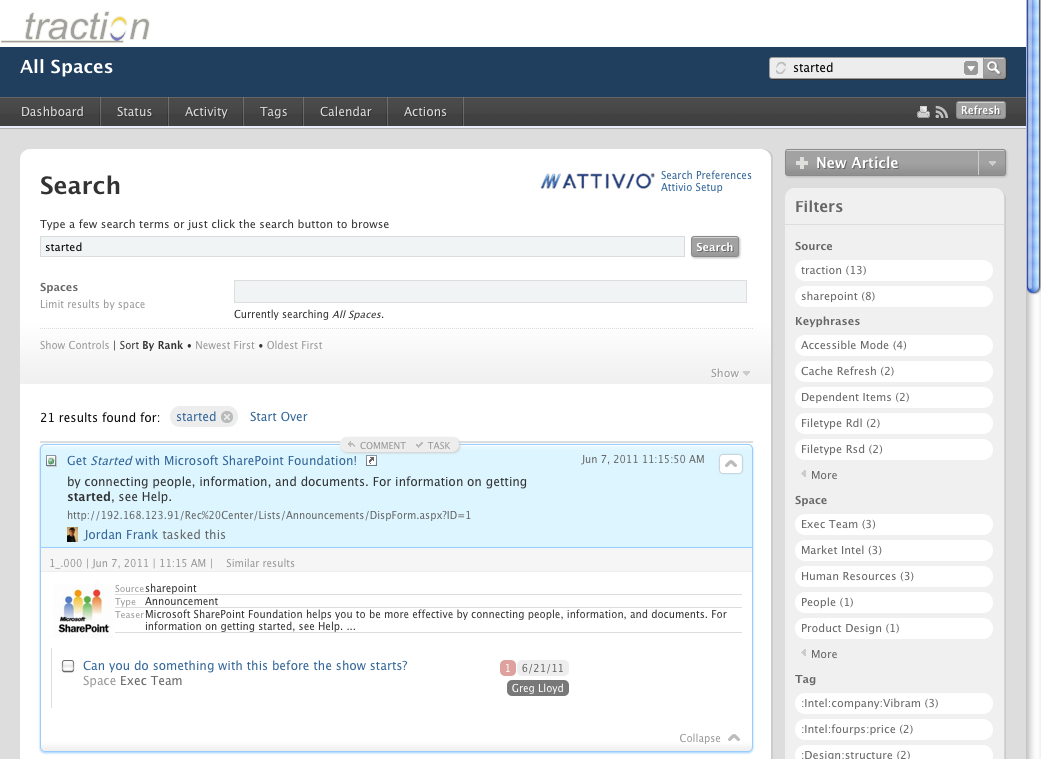
Task: Click the Spaces limit input field
Action: (x=490, y=291)
